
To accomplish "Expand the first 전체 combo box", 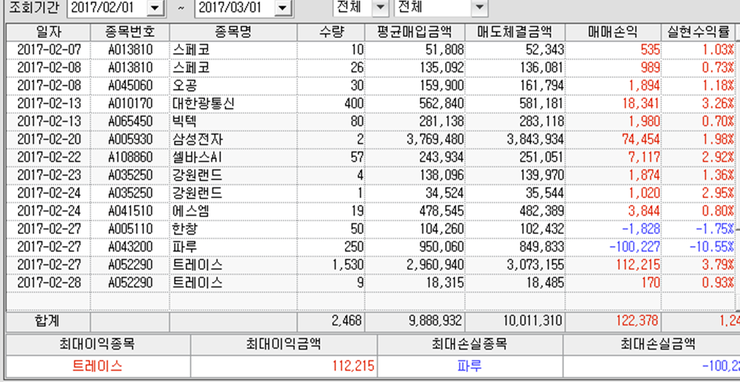I will [379, 7].
